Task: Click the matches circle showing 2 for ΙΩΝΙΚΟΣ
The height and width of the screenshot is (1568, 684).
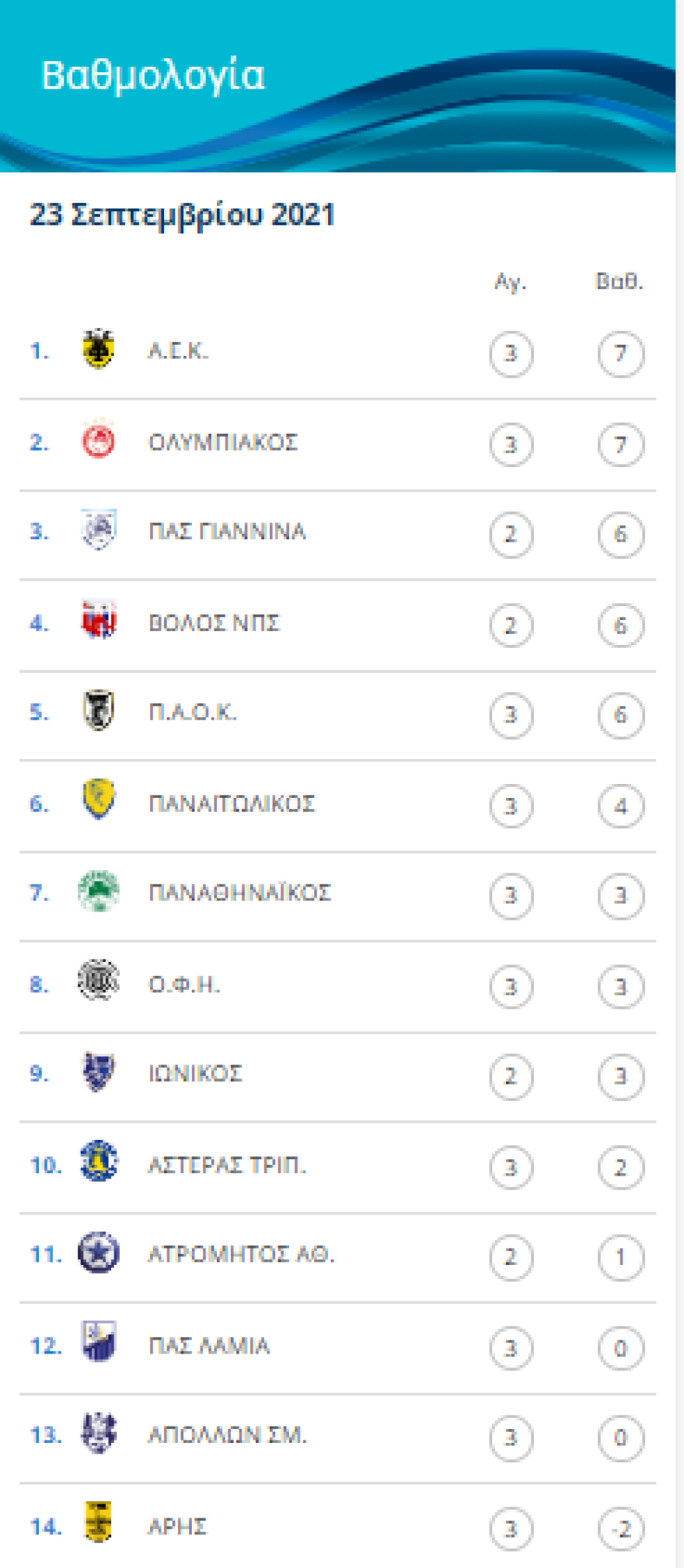Action: pyautogui.click(x=511, y=1076)
